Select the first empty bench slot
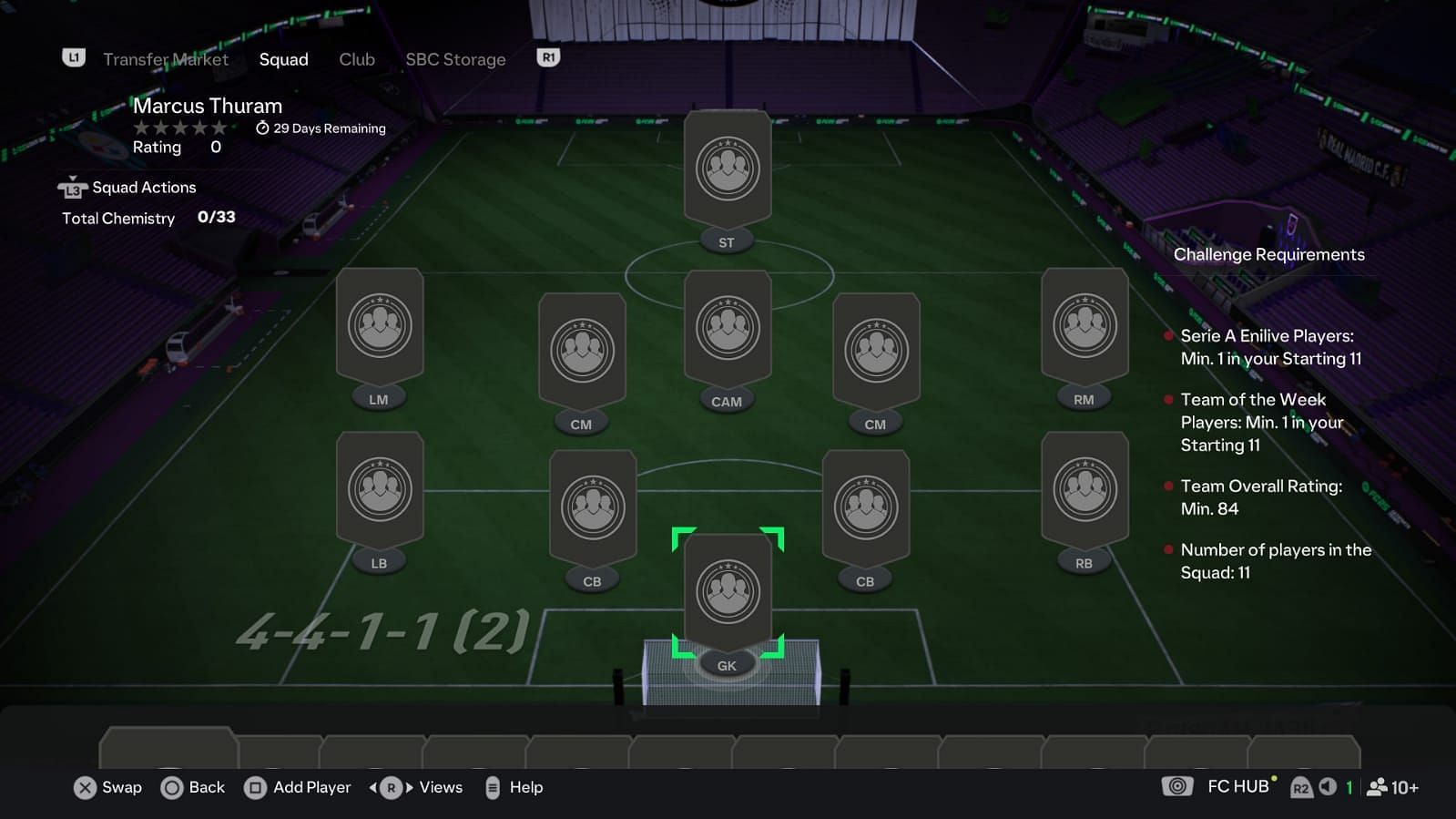This screenshot has height=819, width=1456. click(169, 748)
